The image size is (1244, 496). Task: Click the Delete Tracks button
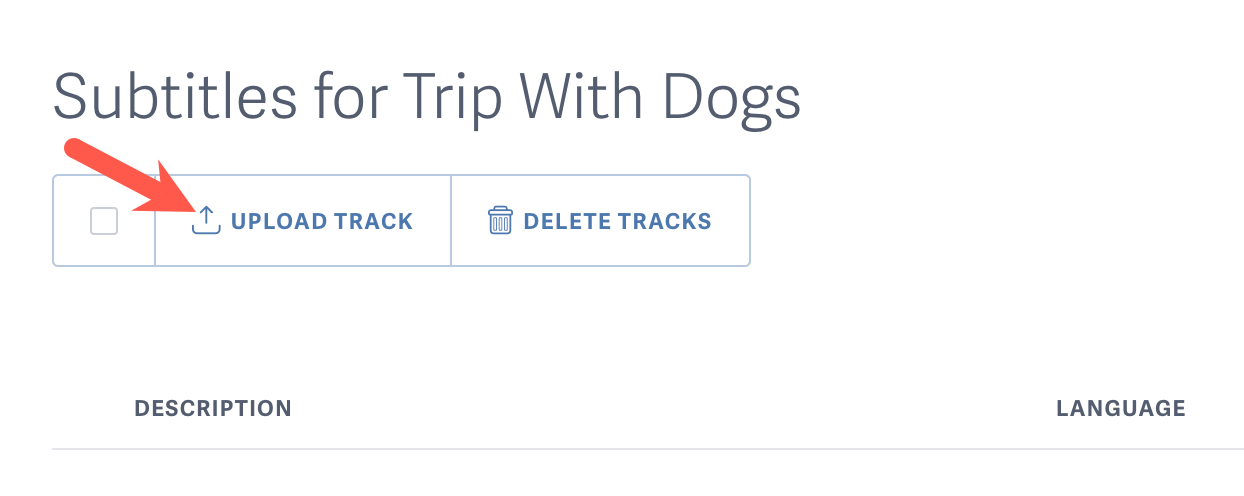click(600, 221)
